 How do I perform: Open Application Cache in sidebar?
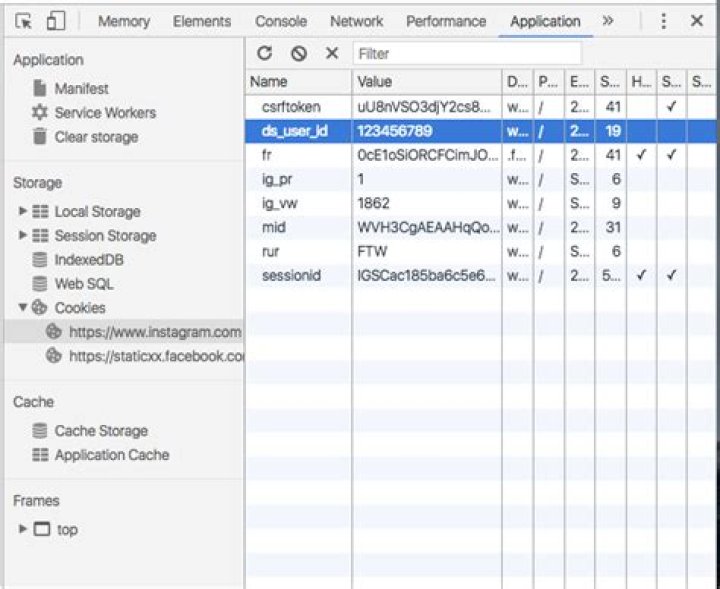(112, 454)
